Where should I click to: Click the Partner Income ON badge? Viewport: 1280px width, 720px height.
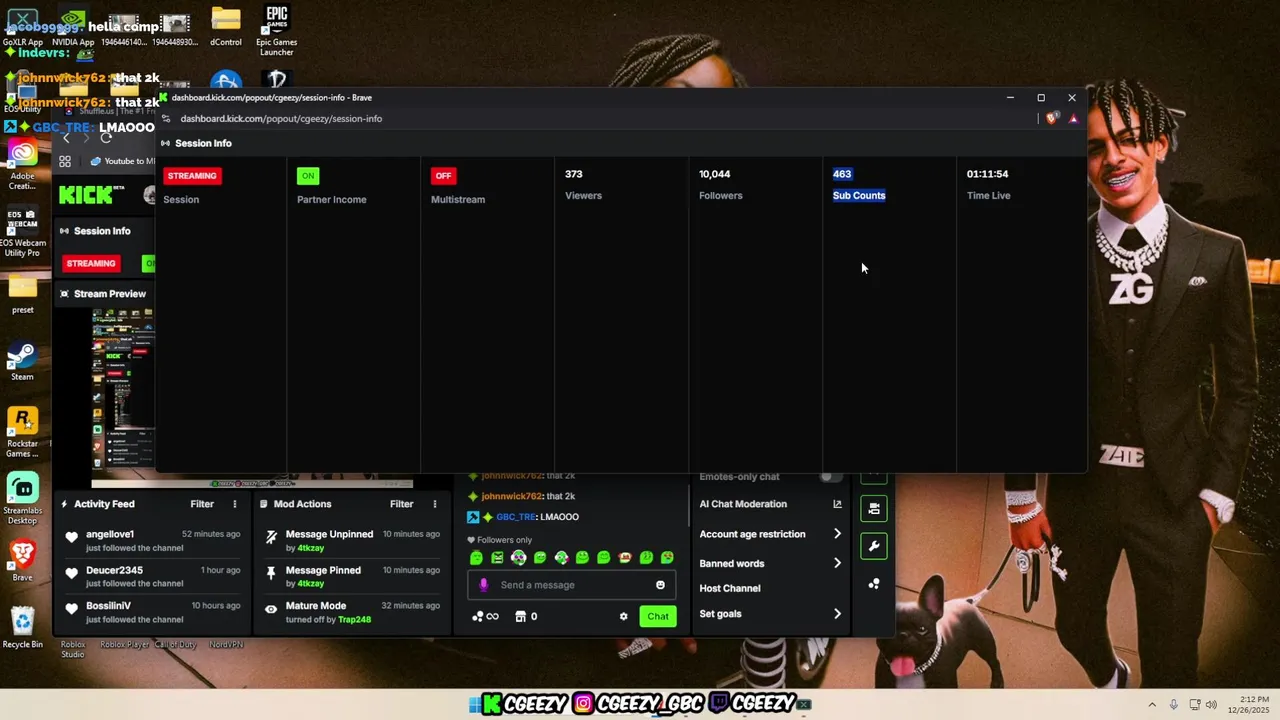tap(308, 176)
